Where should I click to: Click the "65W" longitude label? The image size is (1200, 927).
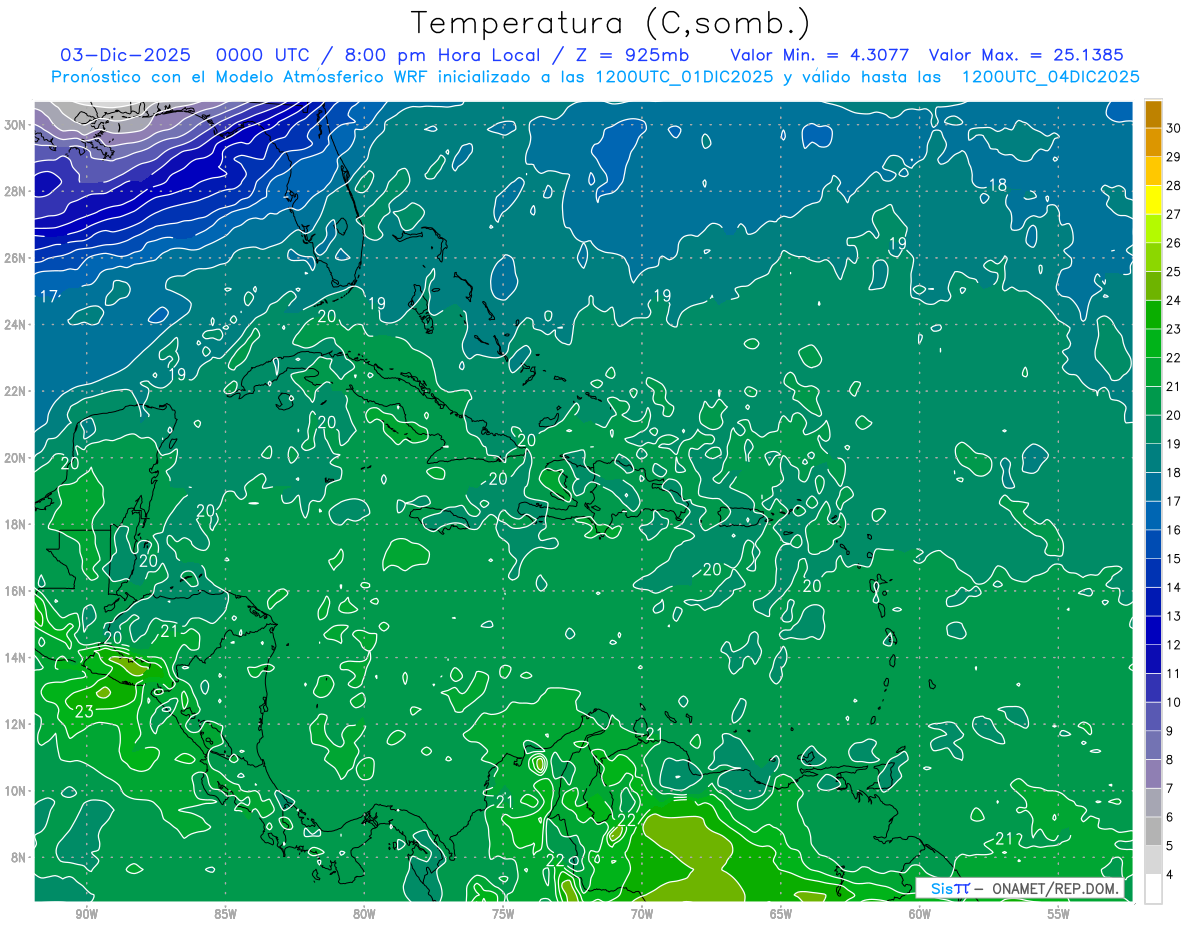pos(781,914)
